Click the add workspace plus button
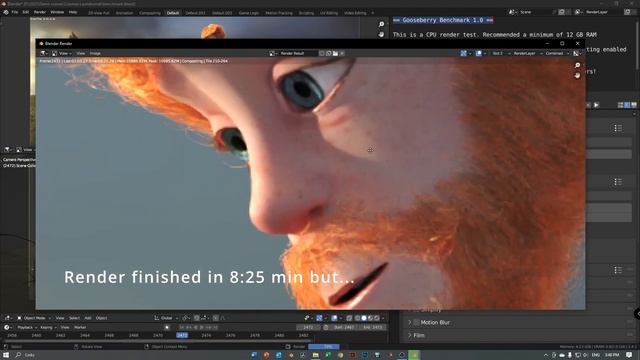The width and height of the screenshot is (640, 360). (x=373, y=13)
